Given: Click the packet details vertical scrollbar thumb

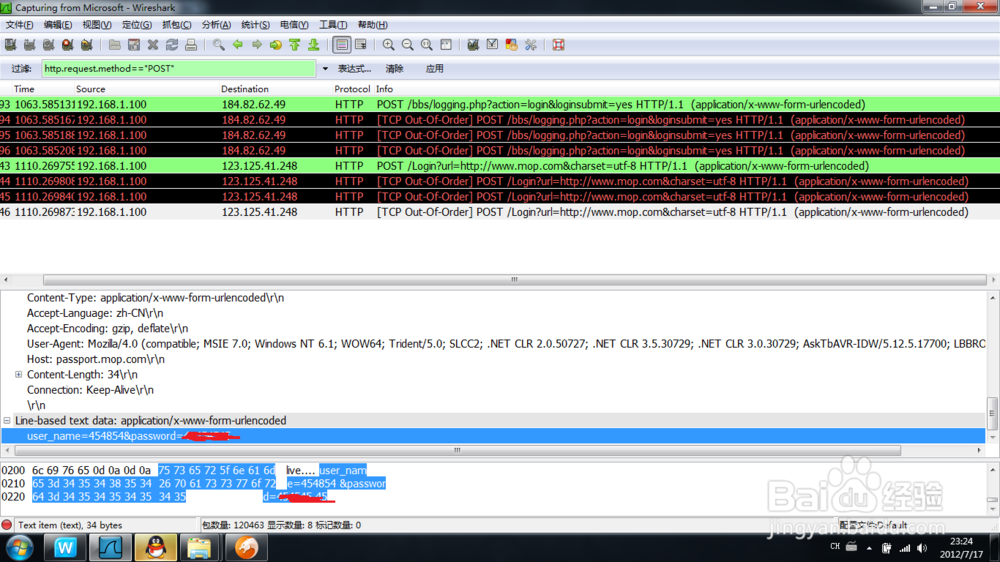Looking at the screenshot, I should point(992,413).
